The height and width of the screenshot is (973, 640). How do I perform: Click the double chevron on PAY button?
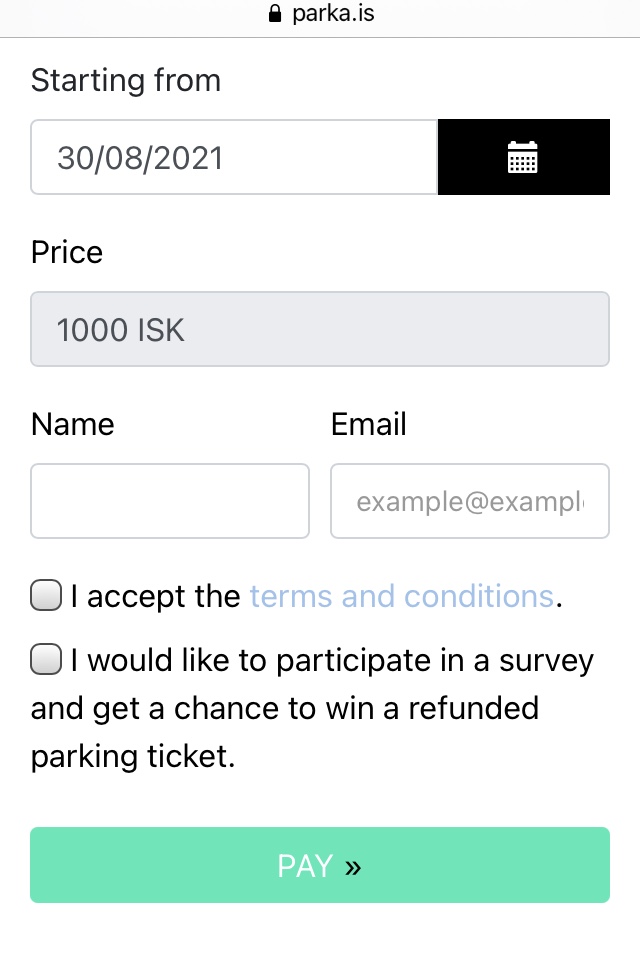352,866
